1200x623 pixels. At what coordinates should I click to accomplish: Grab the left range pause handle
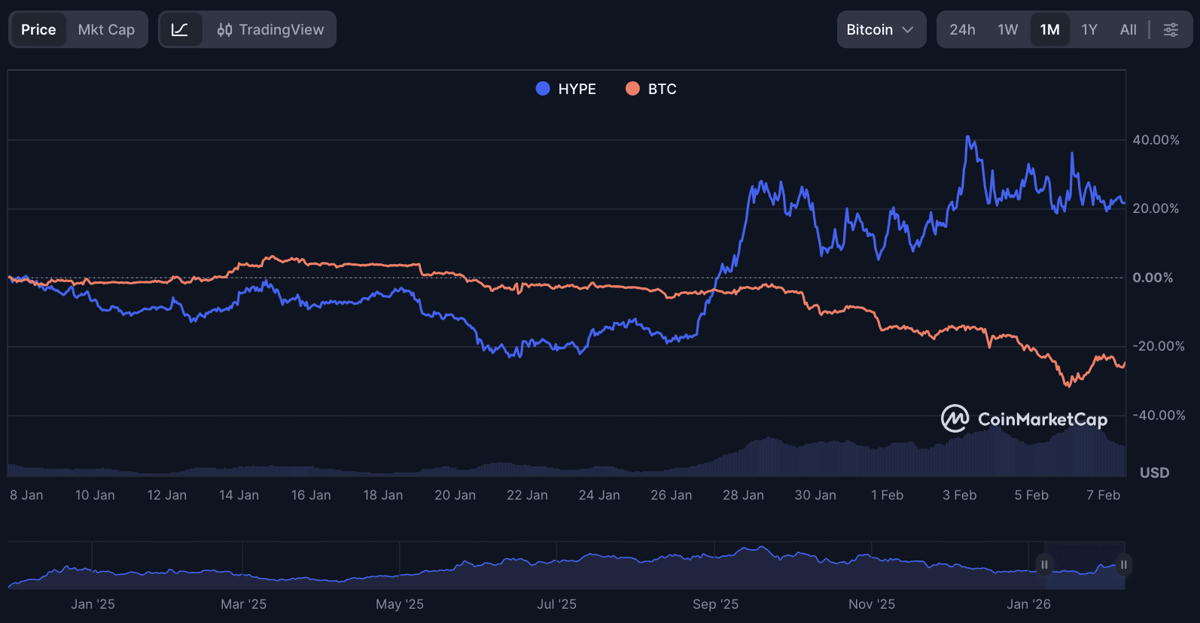[x=1044, y=565]
